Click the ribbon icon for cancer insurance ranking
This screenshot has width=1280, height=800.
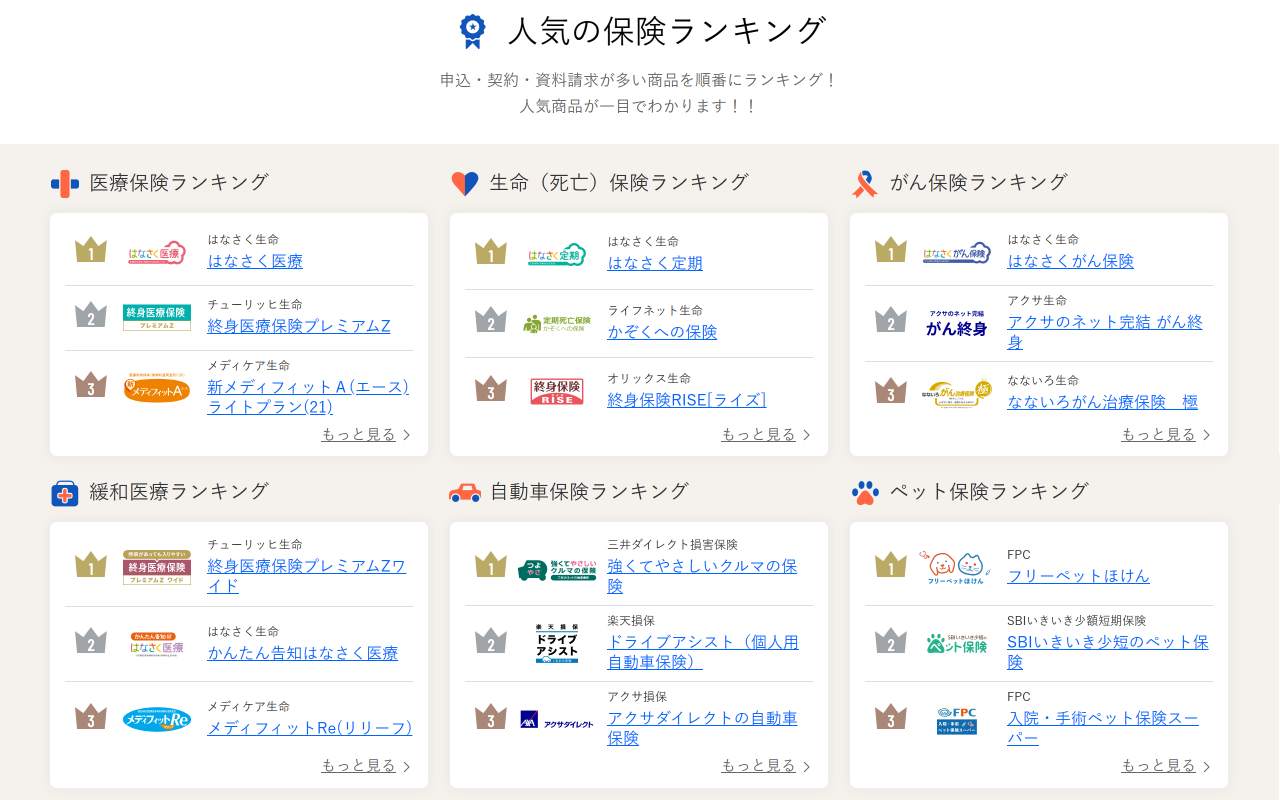[864, 184]
